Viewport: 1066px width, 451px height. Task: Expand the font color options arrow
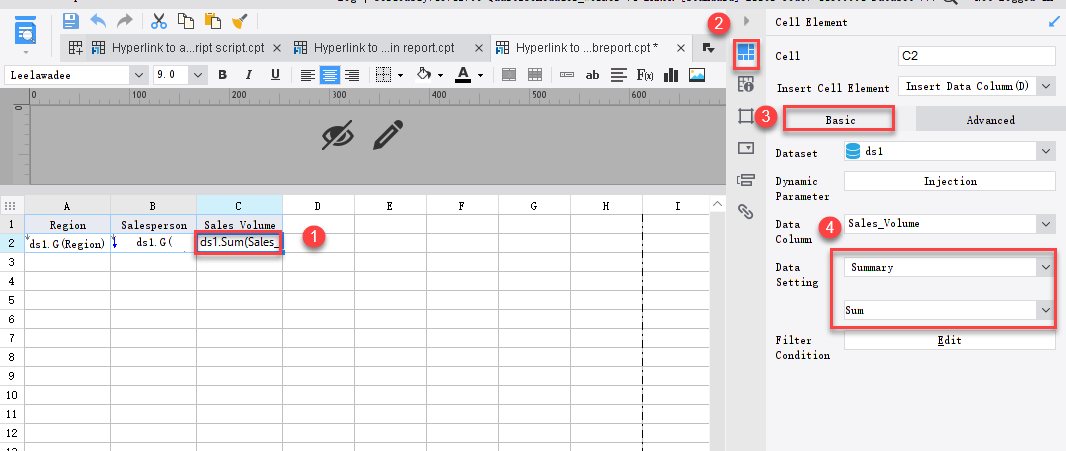pos(481,76)
